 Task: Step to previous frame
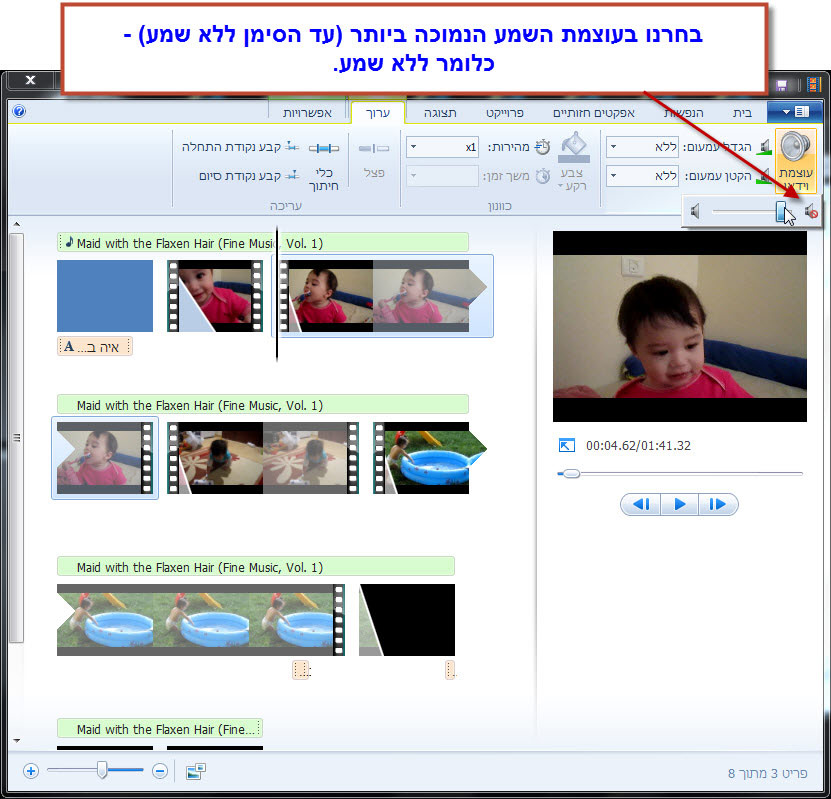tap(641, 504)
